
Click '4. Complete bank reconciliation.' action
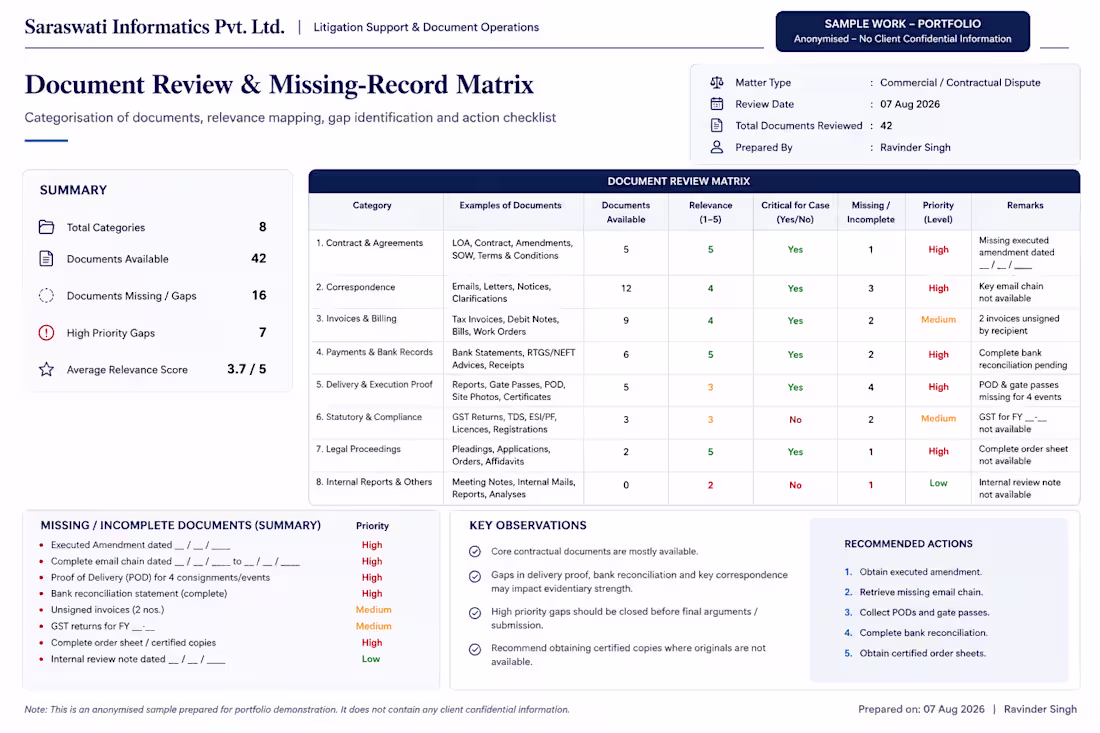915,633
